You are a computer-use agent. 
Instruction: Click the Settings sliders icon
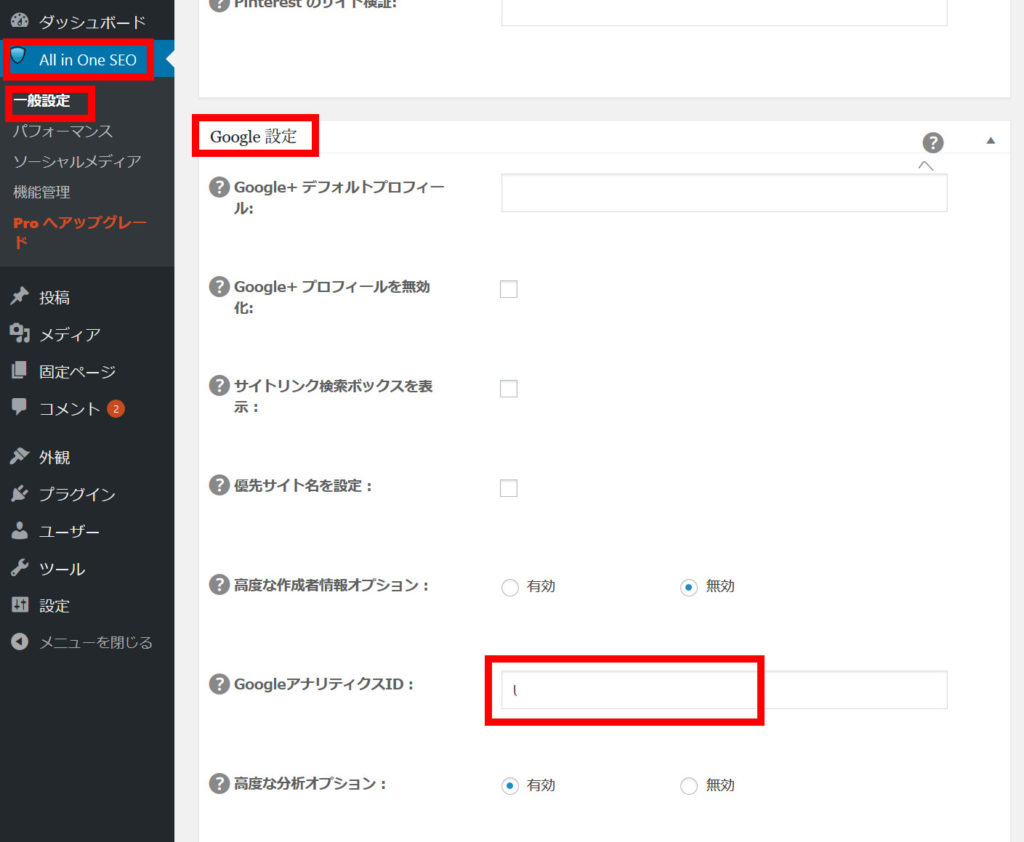pyautogui.click(x=20, y=605)
